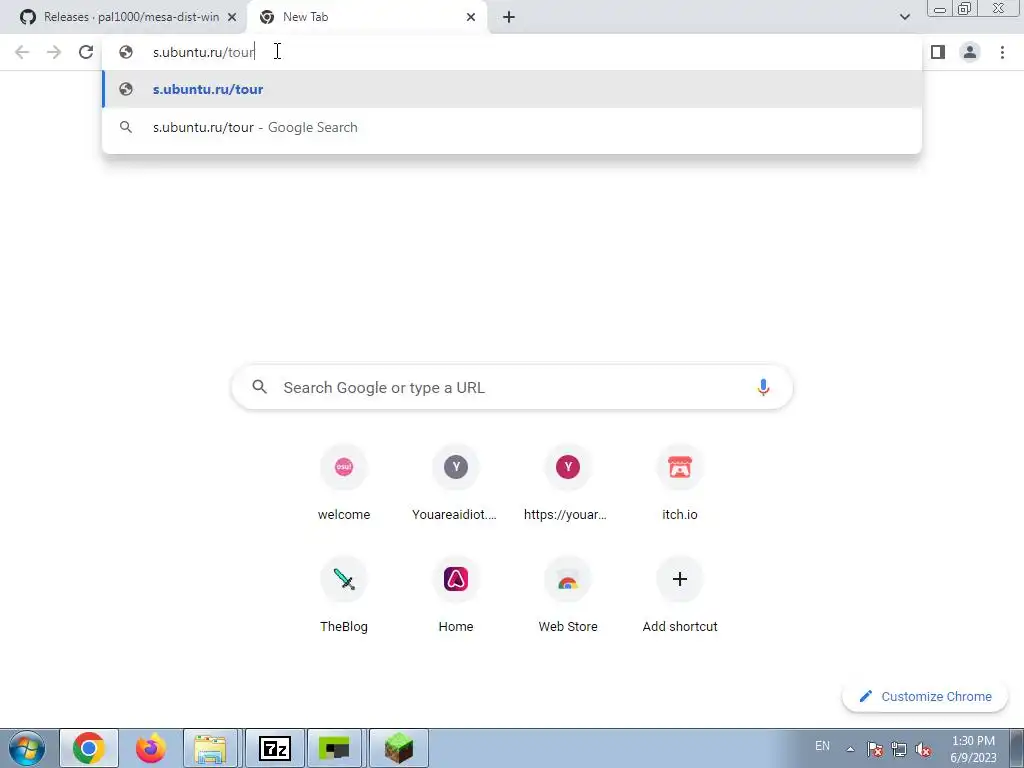This screenshot has width=1024, height=768.
Task: Choose the s.ubuntu.ru/tour URL suggestion
Action: coord(512,89)
